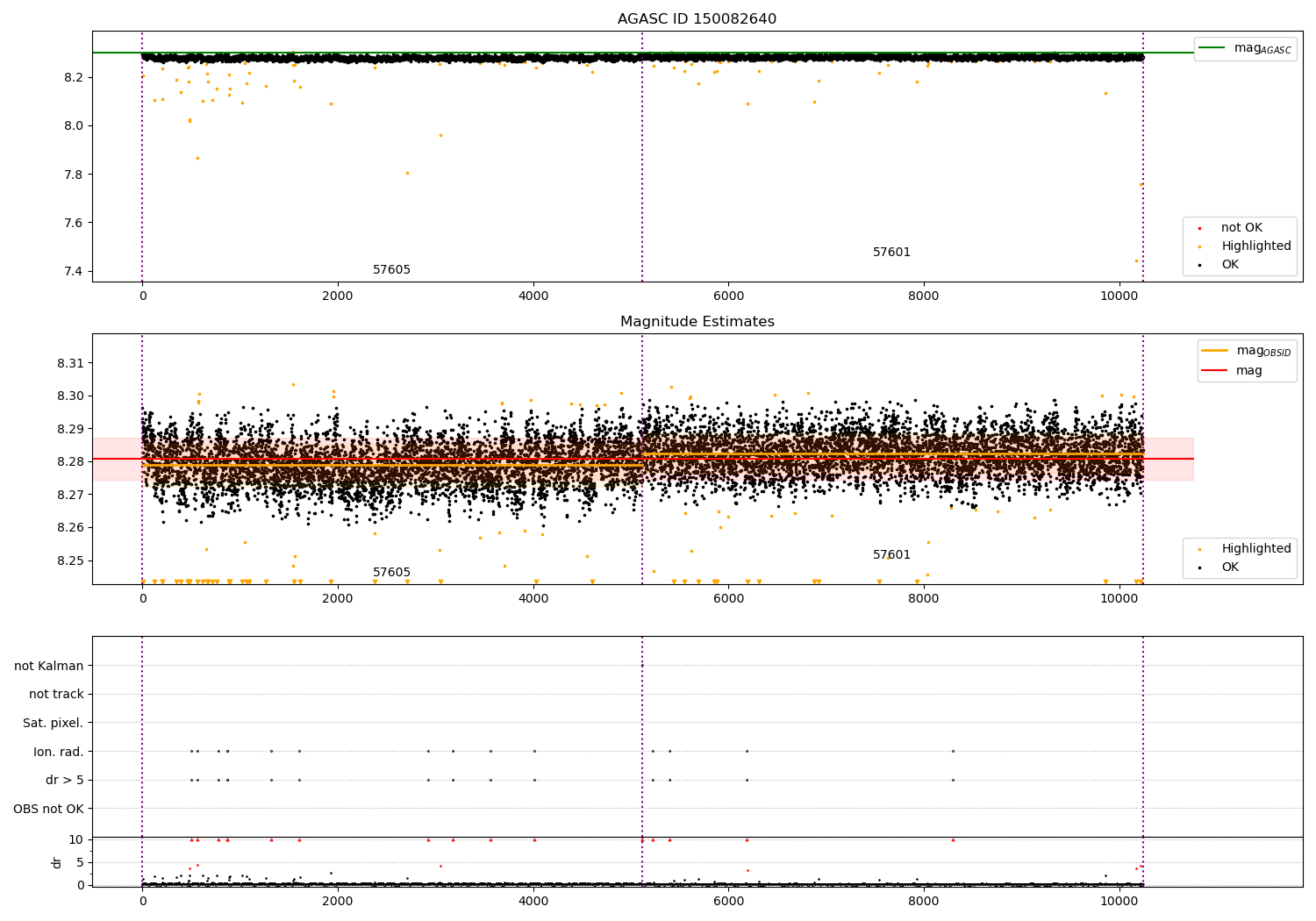Click the 'OK' entry below 'Highlighted' in top plot's legend
1316x921 pixels.
(x=1230, y=265)
